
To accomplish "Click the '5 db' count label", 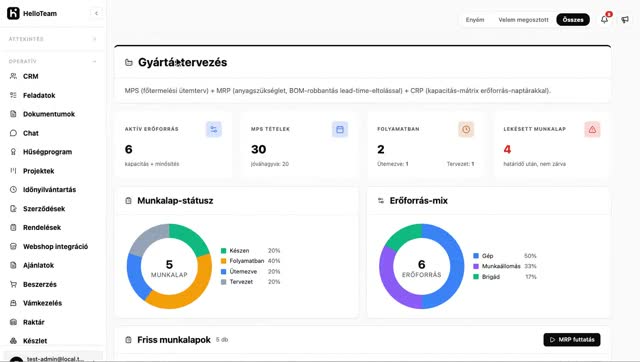I will tap(222, 340).
